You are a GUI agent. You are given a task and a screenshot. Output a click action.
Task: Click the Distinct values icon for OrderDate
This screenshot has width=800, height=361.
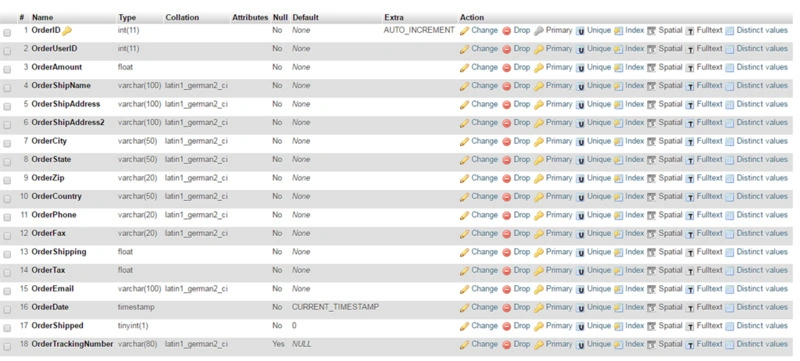[730, 307]
